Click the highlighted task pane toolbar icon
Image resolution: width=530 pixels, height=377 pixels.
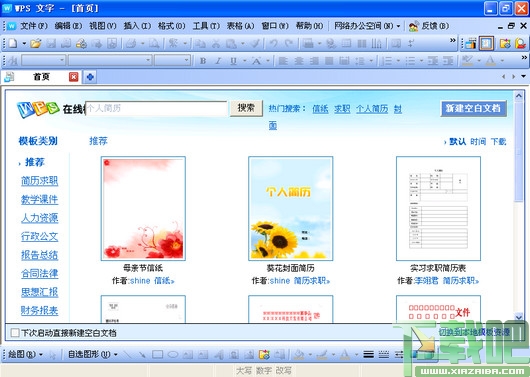click(x=486, y=43)
